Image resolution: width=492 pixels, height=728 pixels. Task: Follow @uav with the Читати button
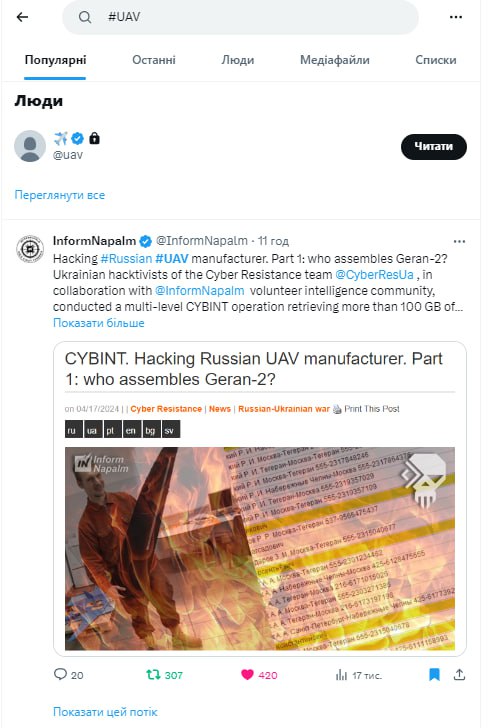click(434, 147)
